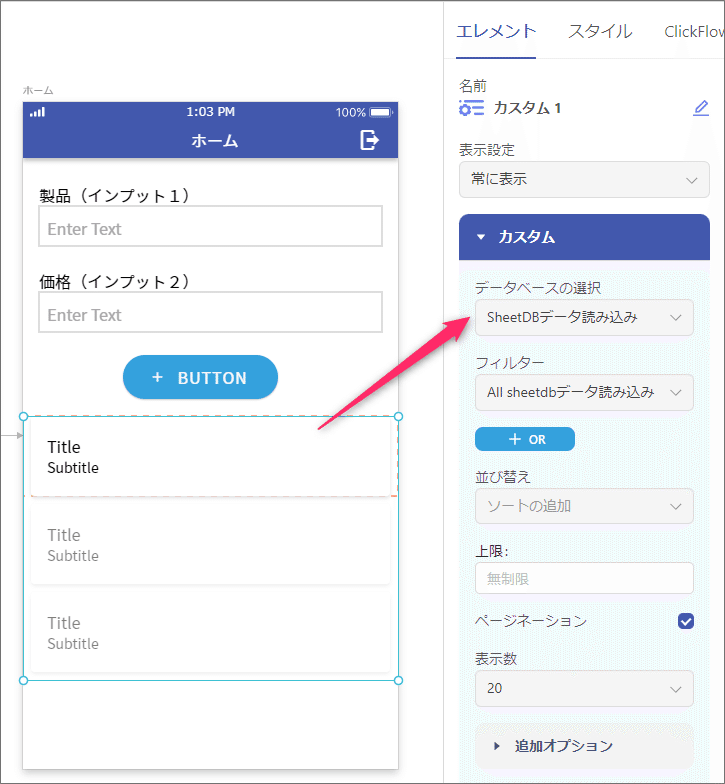Open the データベースの選択 dropdown
Screen dimensions: 725x784
pyautogui.click(x=584, y=318)
